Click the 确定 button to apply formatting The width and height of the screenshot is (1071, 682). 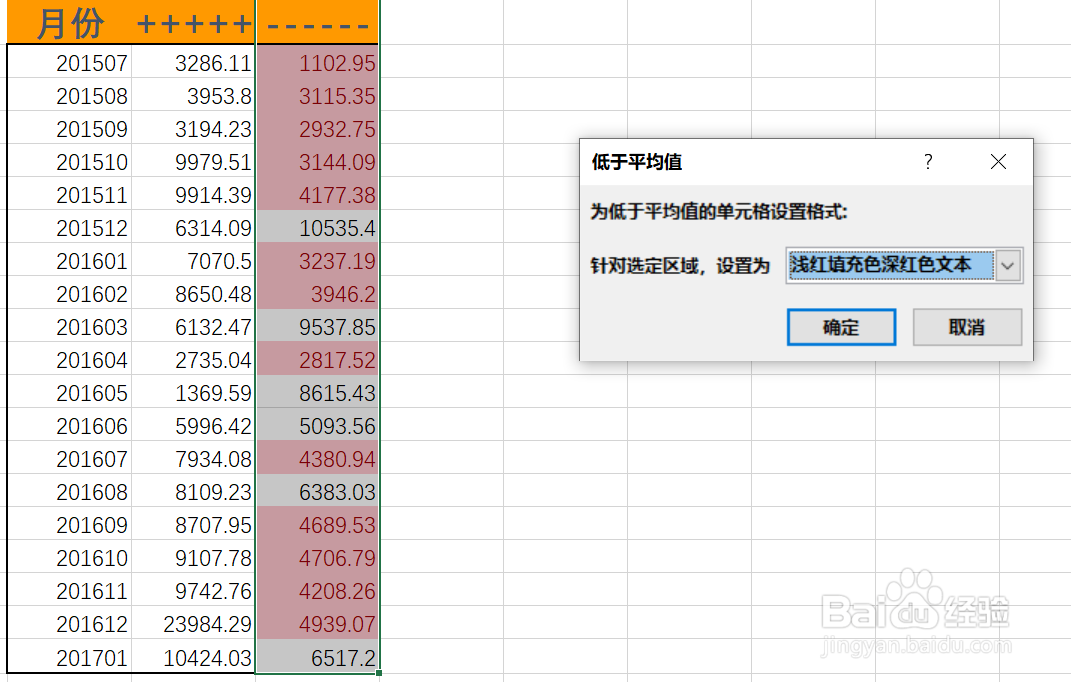pos(841,327)
